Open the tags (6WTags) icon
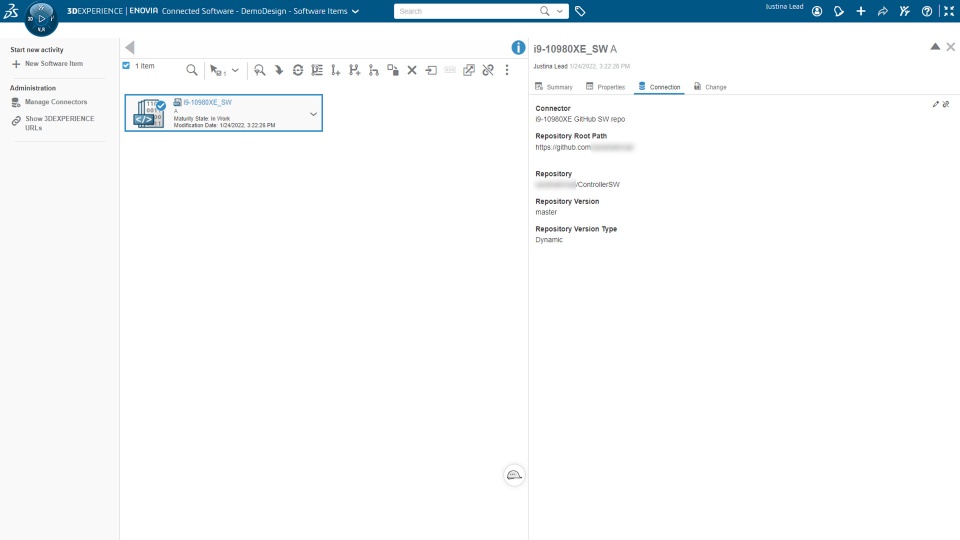This screenshot has height=540, width=960. 580,11
